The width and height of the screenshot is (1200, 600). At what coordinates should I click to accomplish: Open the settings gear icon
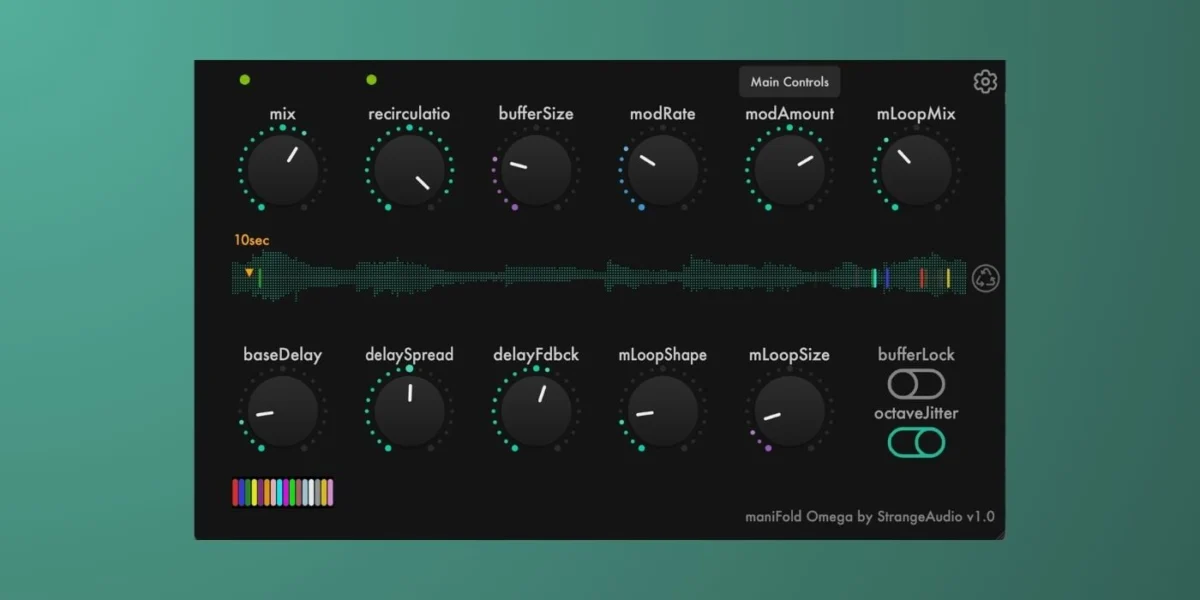pos(985,82)
